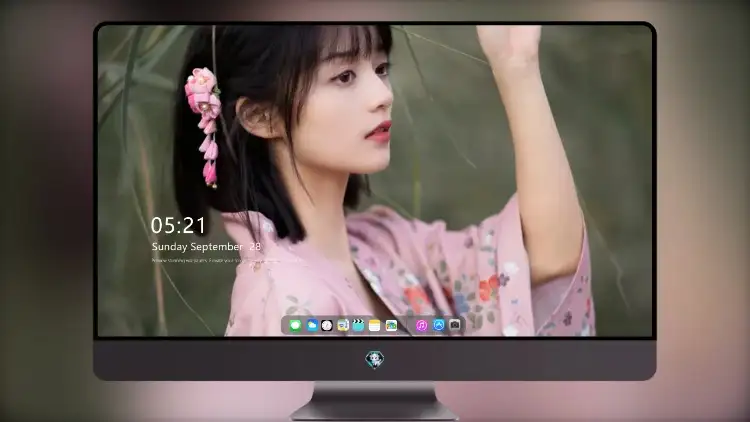Image resolution: width=750 pixels, height=422 pixels.
Task: Open the yellow-blue icon right of Clock
Action: [x=342, y=326]
